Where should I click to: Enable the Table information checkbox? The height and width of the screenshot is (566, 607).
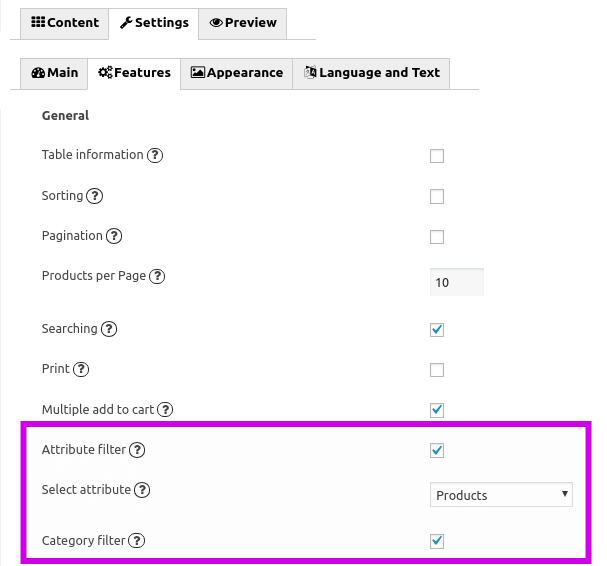click(x=437, y=156)
